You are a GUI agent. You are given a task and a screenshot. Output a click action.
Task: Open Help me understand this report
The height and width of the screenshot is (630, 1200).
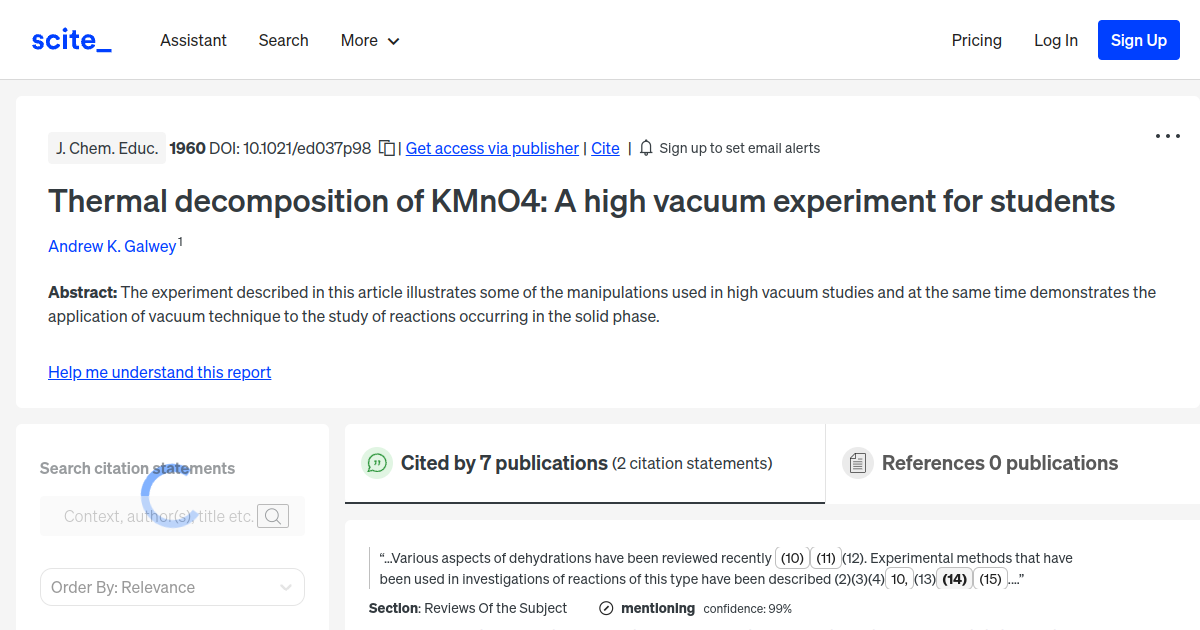click(x=159, y=372)
